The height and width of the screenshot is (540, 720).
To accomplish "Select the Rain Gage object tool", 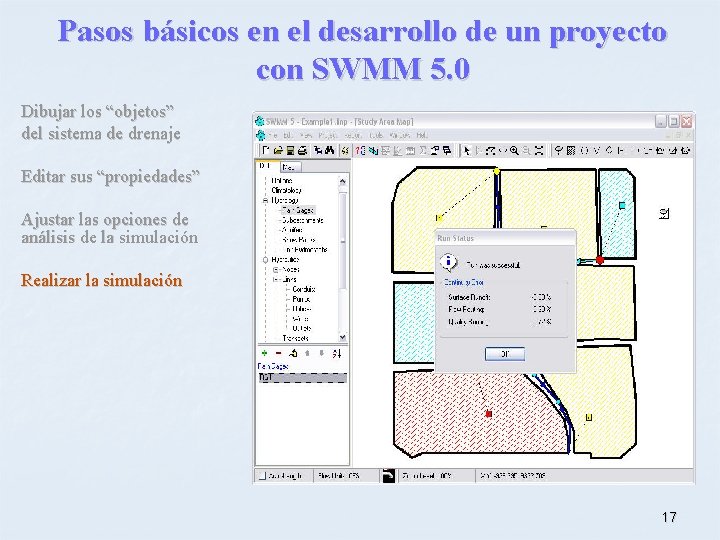I will [x=559, y=151].
